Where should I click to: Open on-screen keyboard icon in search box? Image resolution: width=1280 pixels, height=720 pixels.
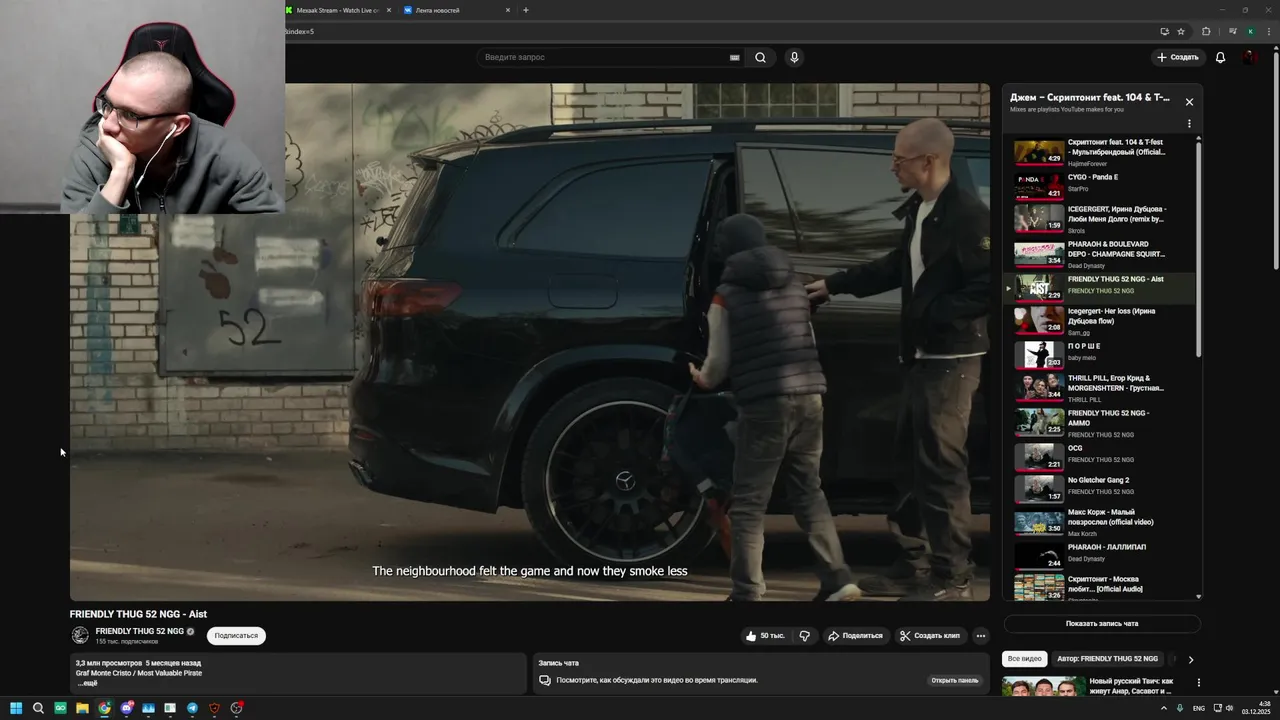(x=734, y=57)
